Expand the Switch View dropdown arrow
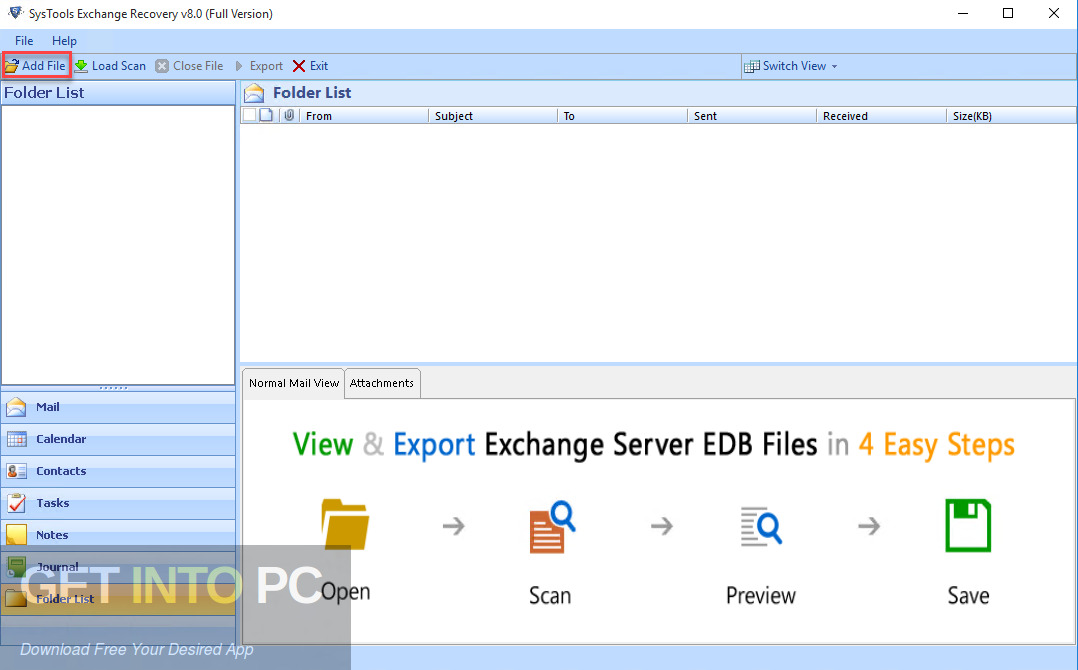Viewport: 1078px width, 670px height. click(835, 67)
